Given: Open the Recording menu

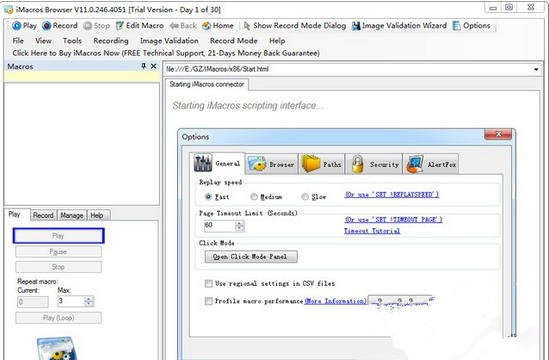Looking at the screenshot, I should click(111, 41).
